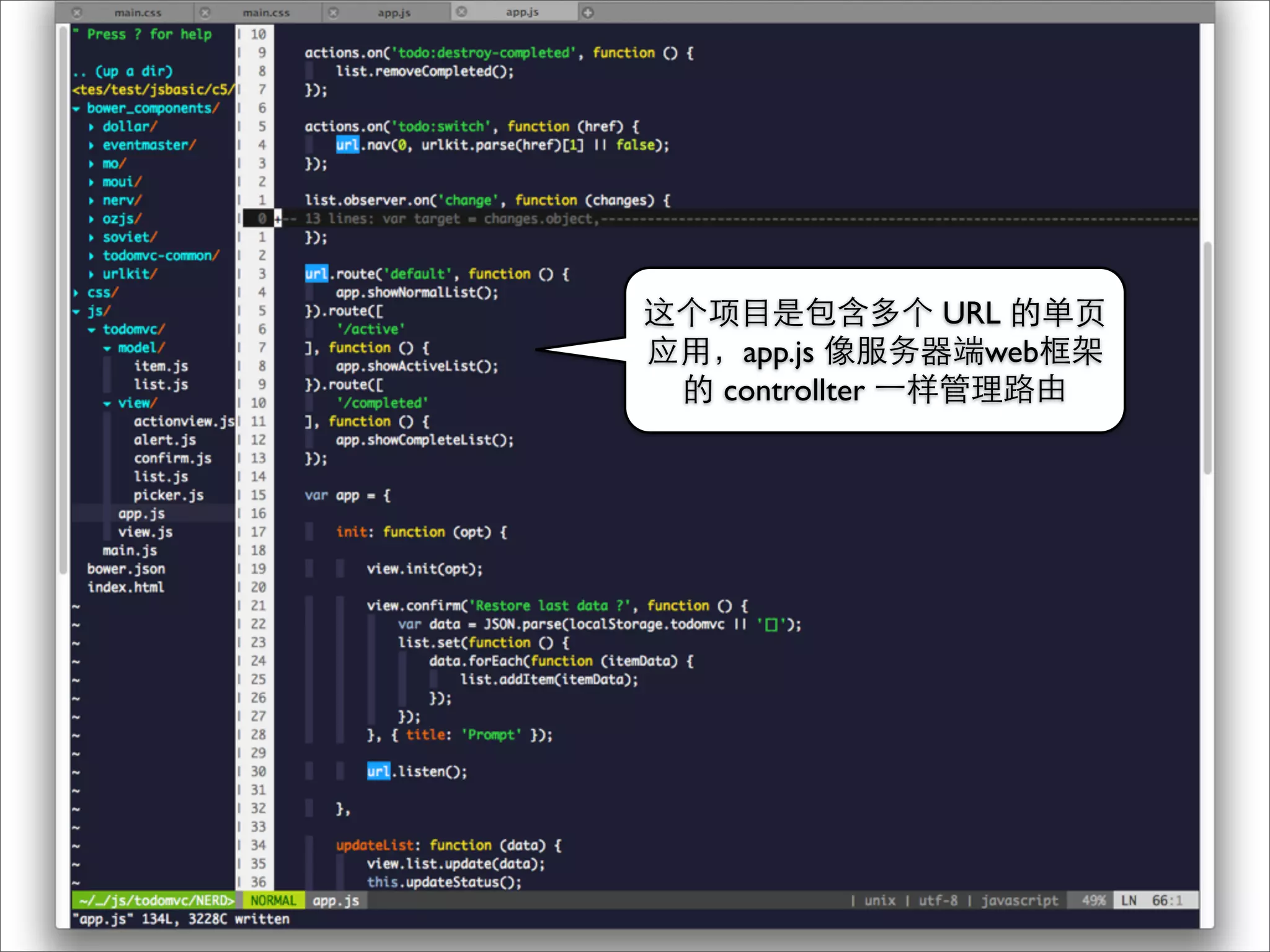Open confirm.js in the file tree
Image resolution: width=1270 pixels, height=952 pixels.
click(x=172, y=458)
